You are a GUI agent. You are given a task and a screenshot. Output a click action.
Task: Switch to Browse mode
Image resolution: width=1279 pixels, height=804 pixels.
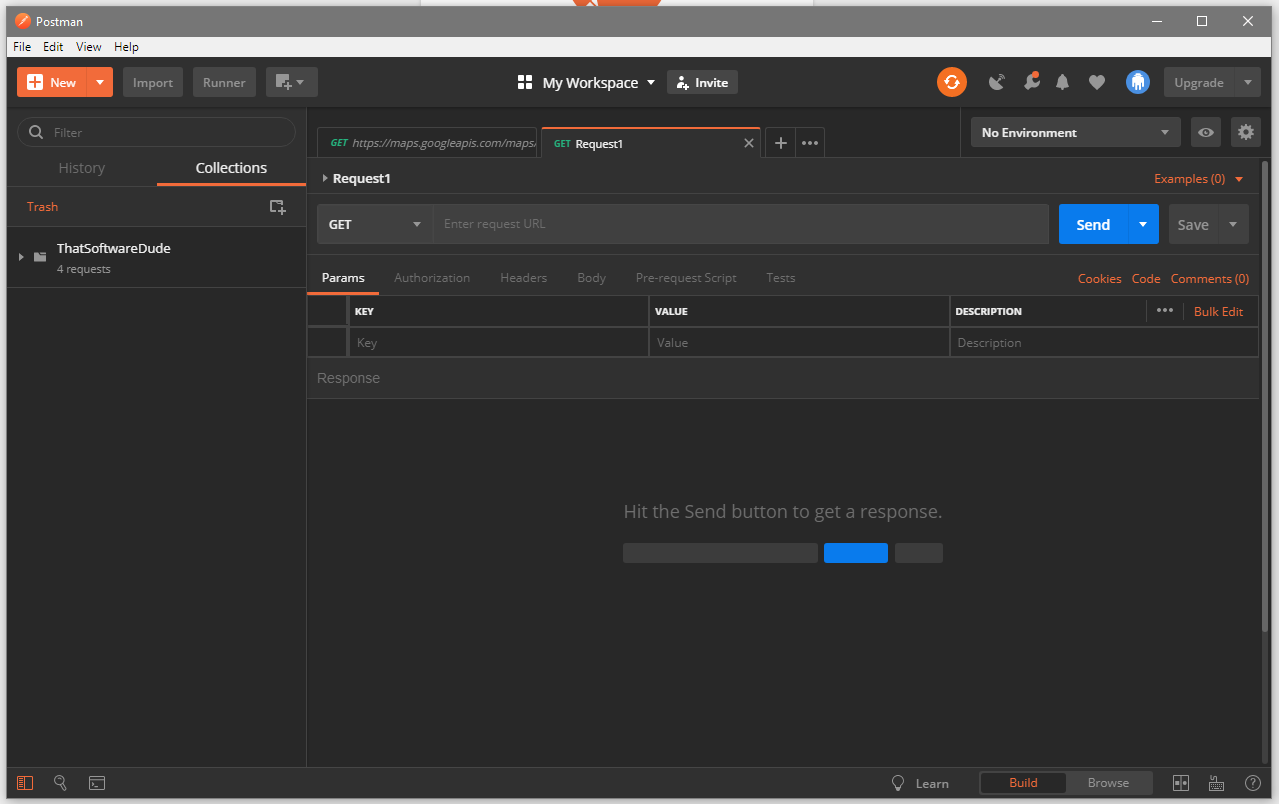tap(1108, 783)
